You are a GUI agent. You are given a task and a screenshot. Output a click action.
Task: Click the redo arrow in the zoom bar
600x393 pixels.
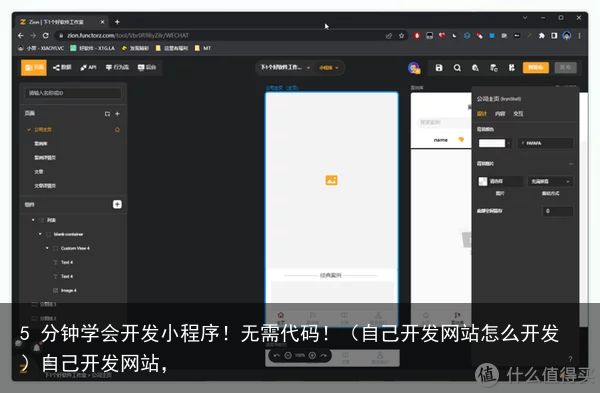(323, 355)
